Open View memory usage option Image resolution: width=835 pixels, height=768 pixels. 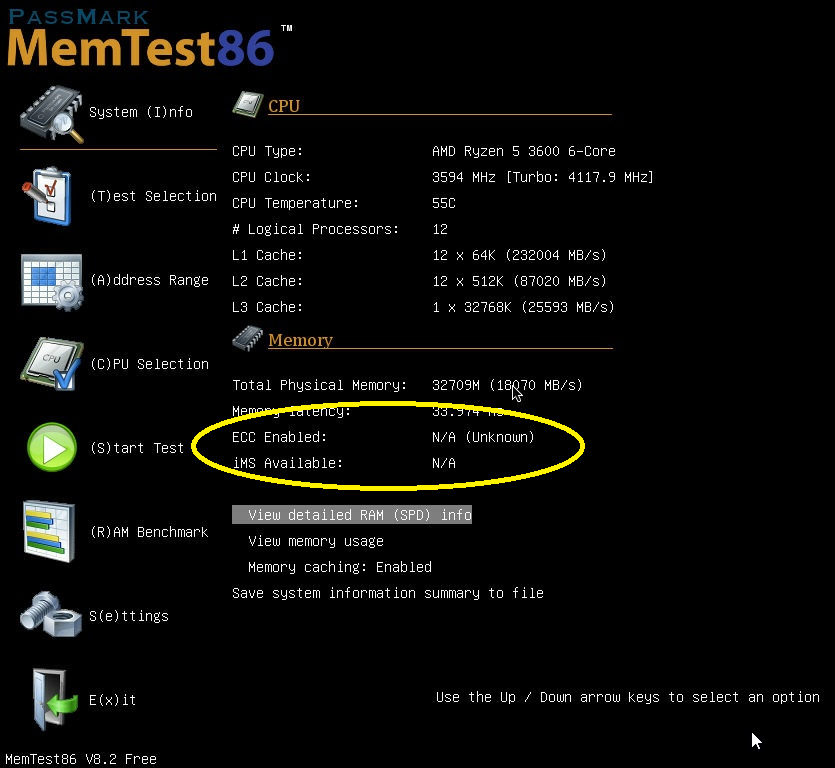tap(316, 541)
